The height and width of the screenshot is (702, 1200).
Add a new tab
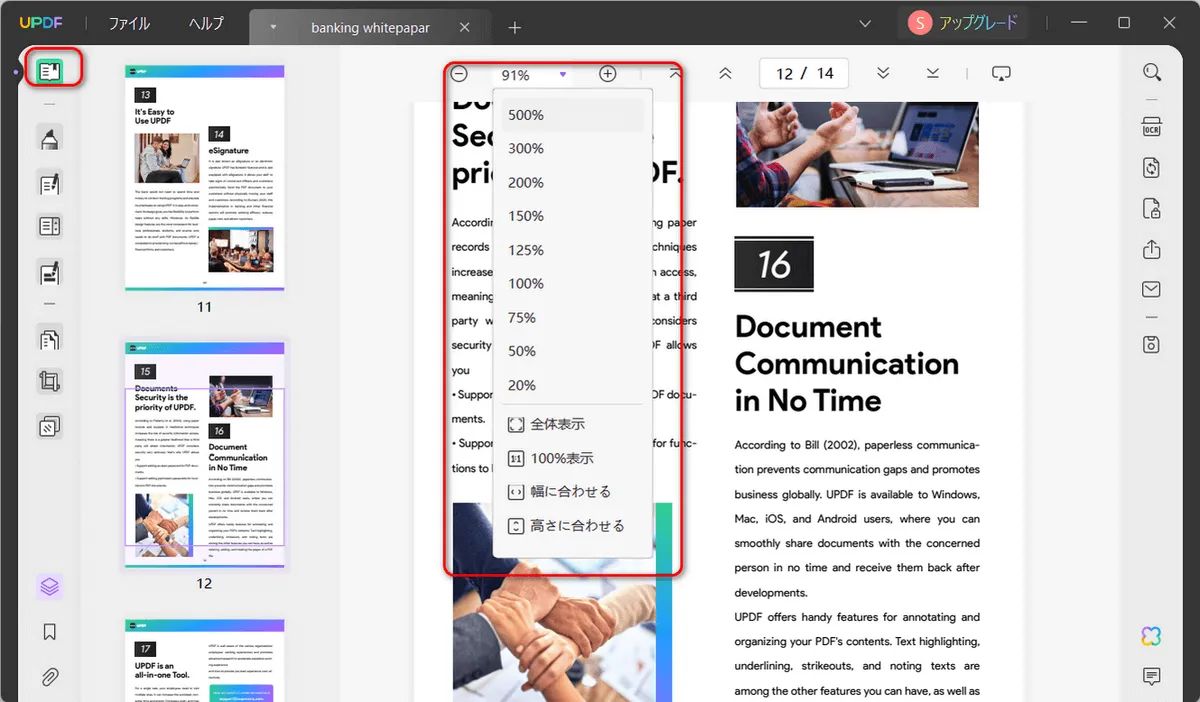[x=515, y=27]
